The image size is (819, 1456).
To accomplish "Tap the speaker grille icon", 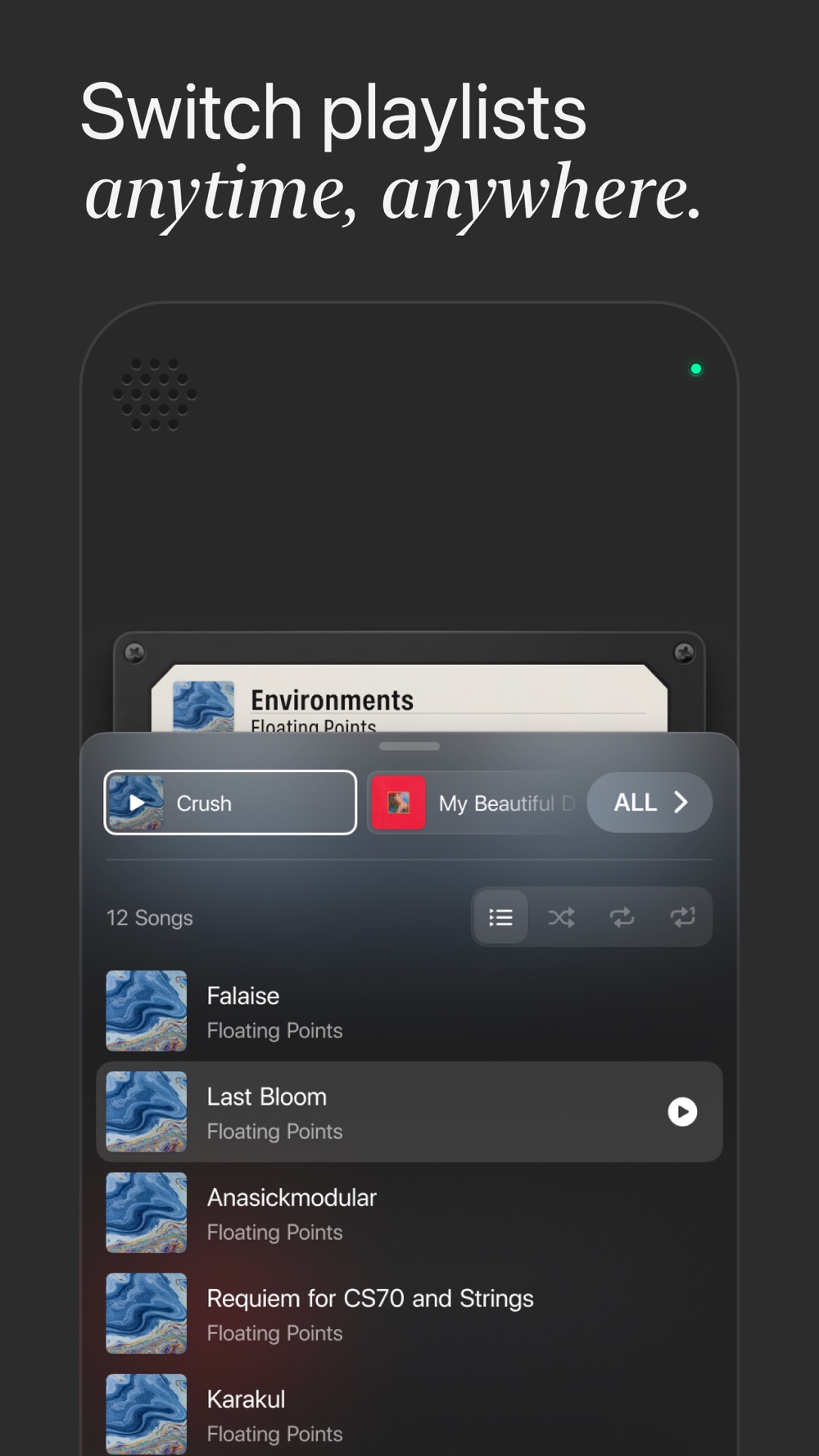I will coord(155,394).
